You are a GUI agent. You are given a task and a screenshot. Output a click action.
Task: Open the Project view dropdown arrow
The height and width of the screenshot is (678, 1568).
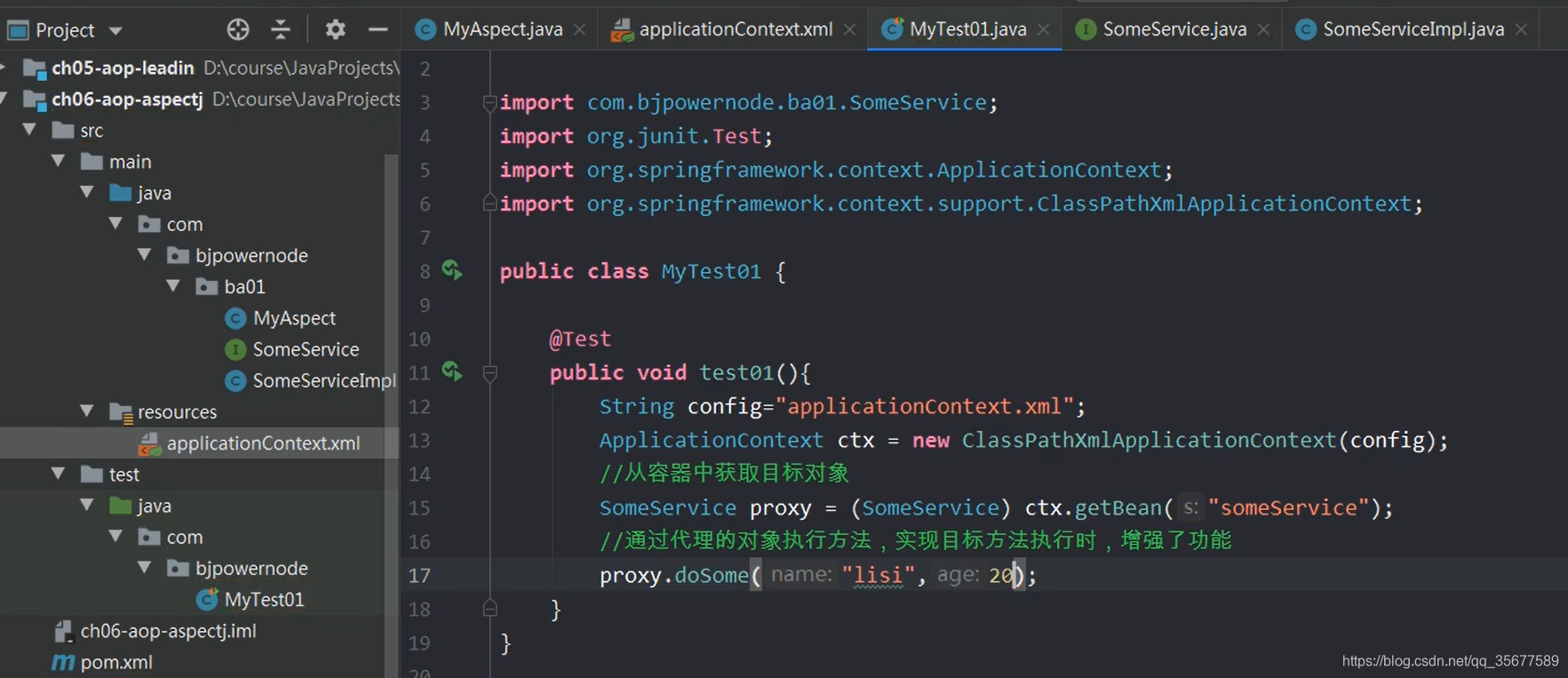point(115,30)
